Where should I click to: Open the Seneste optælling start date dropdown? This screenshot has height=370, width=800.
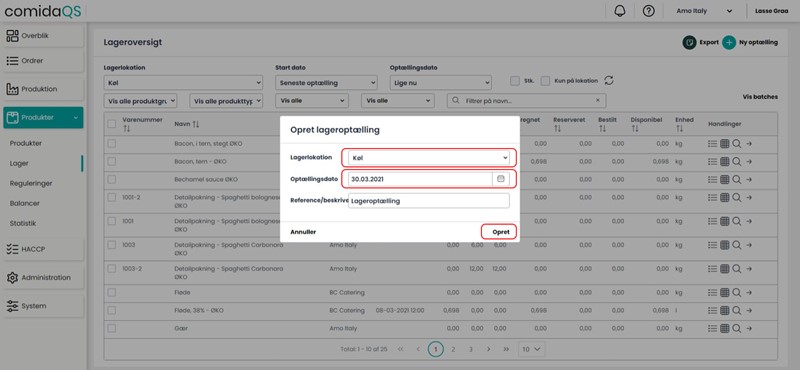[326, 83]
